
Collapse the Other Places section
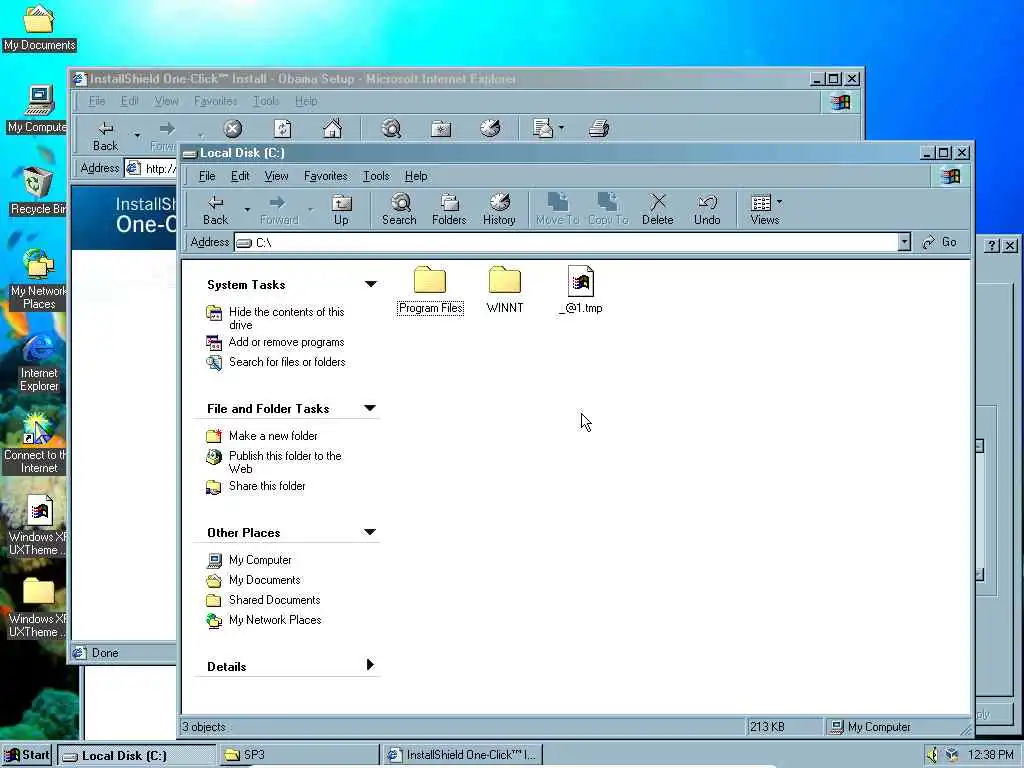click(x=370, y=532)
